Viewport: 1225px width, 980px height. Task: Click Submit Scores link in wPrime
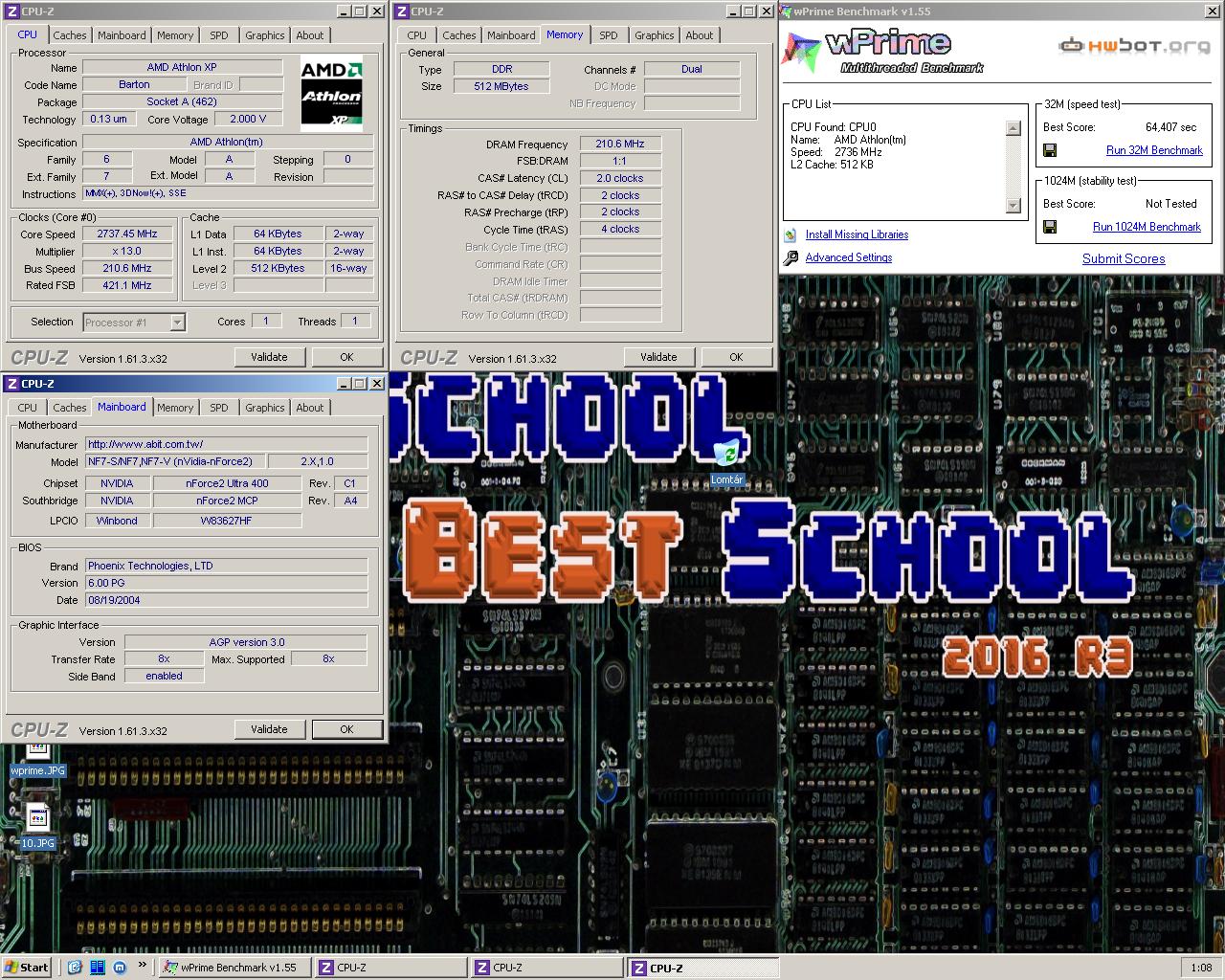1124,258
